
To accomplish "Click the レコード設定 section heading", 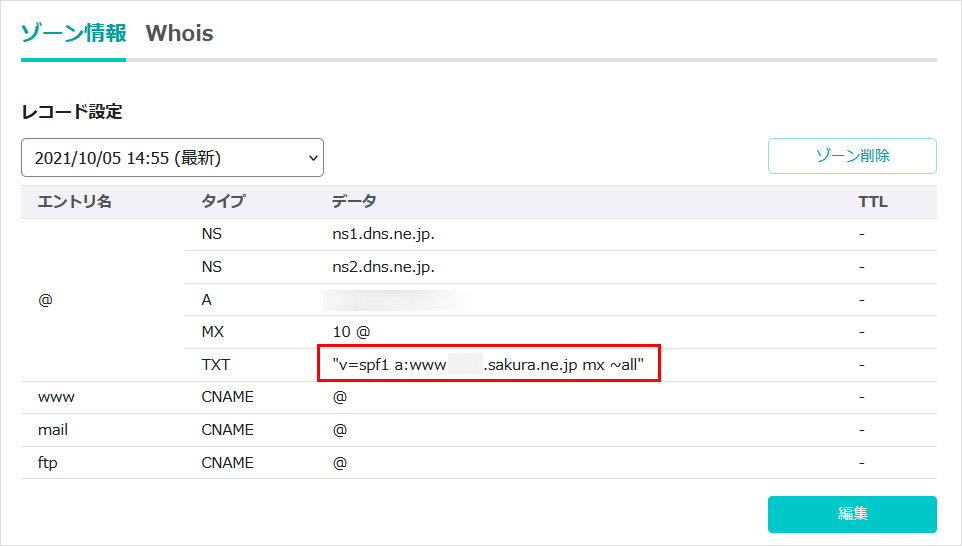I will (x=72, y=112).
